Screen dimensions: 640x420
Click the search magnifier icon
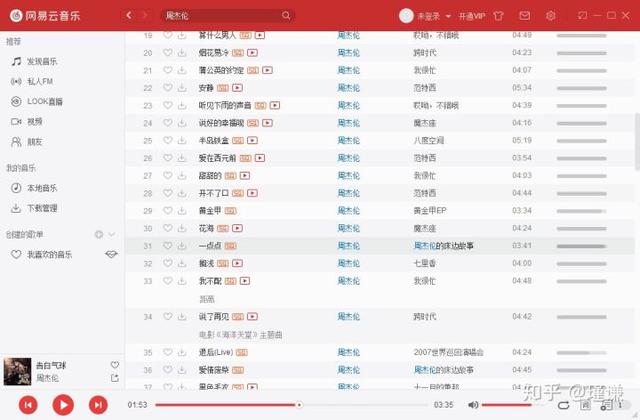click(x=286, y=16)
